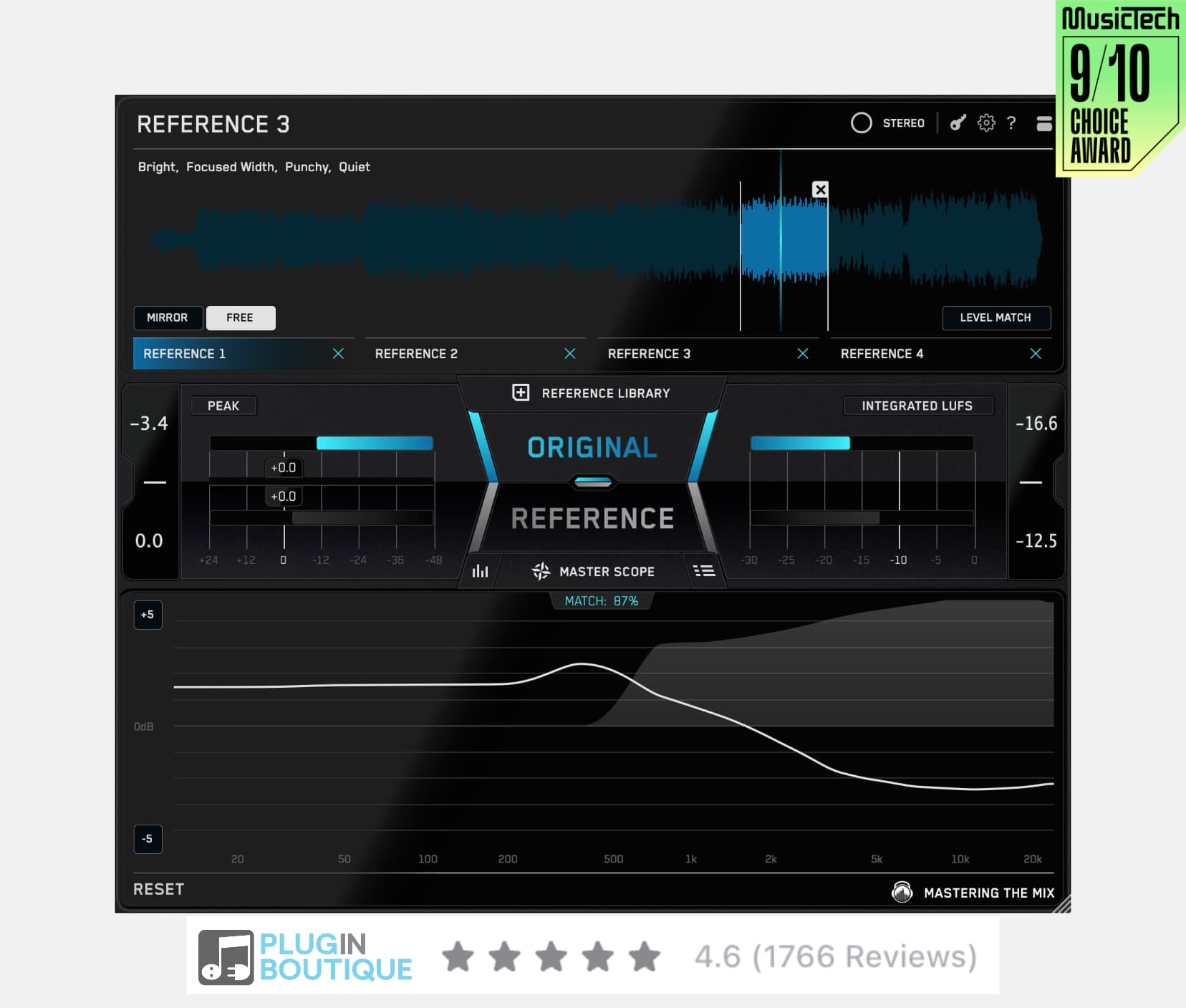The width and height of the screenshot is (1186, 1008).
Task: Select the list view icon right of Master Scope
Action: (705, 571)
